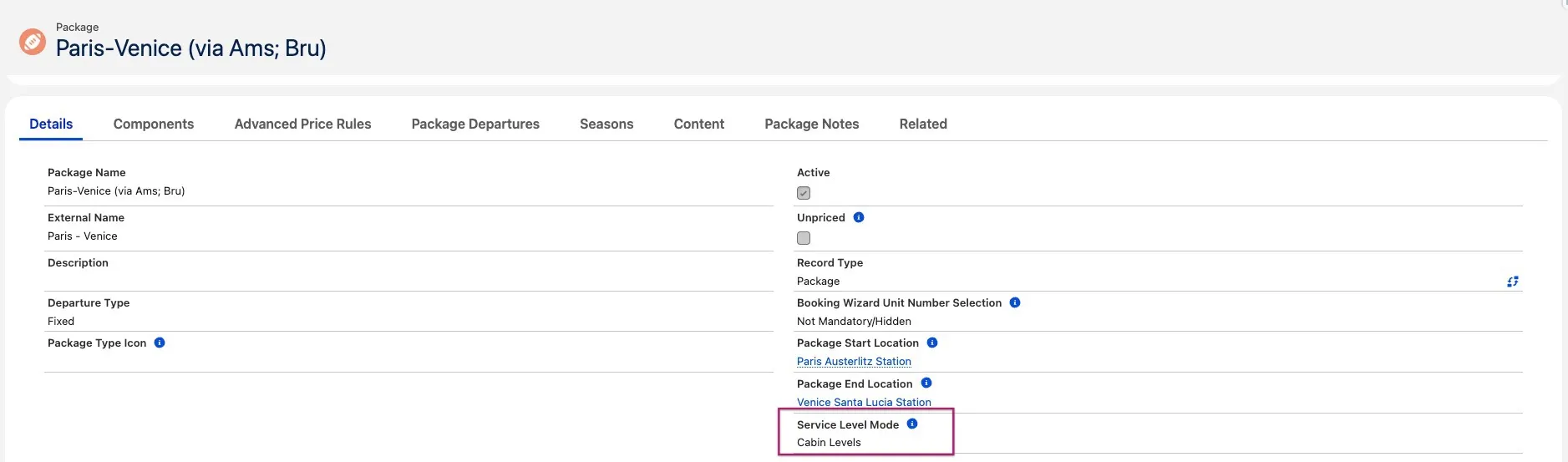Open the Paris Austerlitz Station link
The height and width of the screenshot is (462, 1568).
point(854,362)
